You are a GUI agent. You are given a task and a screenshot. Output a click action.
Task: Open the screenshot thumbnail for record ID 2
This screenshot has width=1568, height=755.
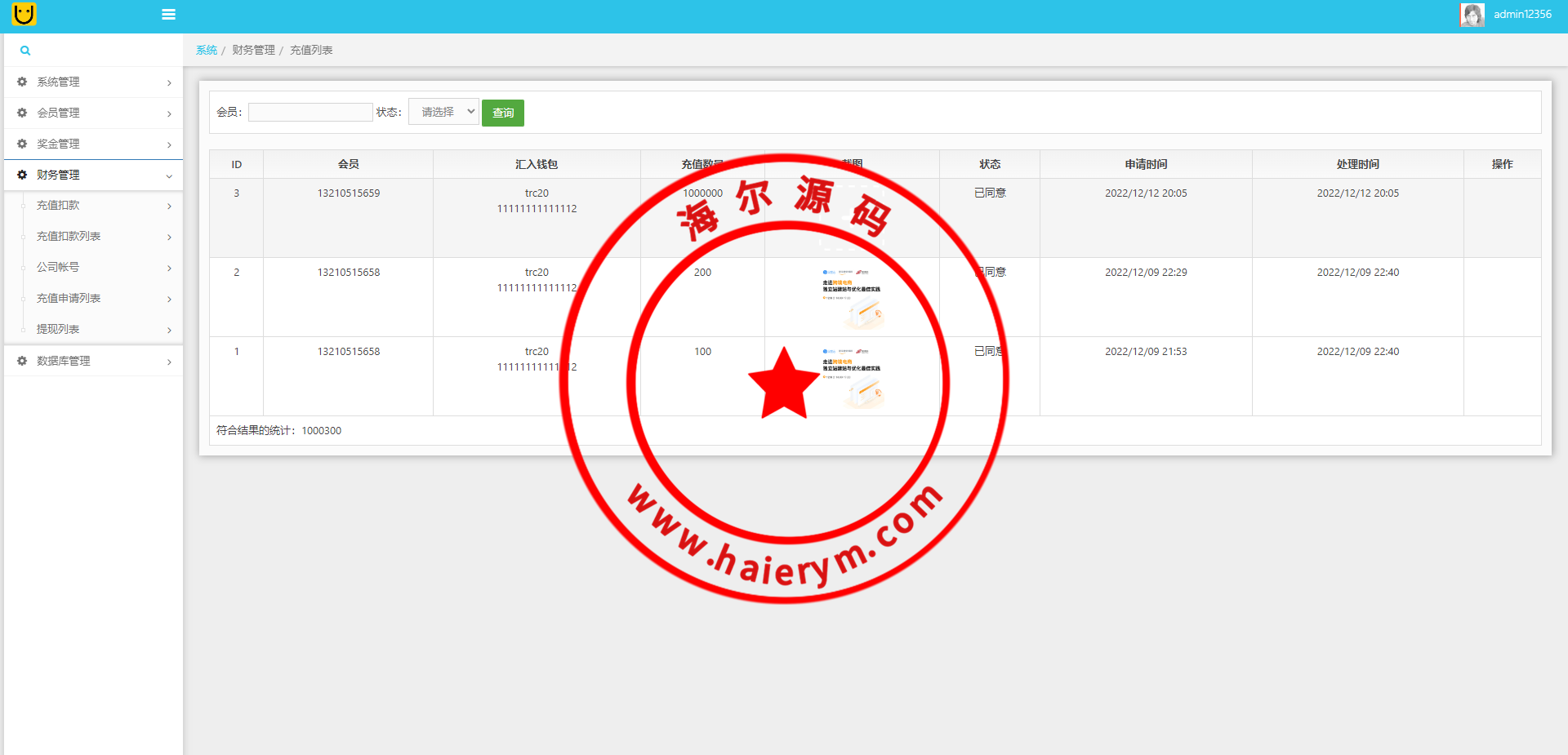point(852,297)
